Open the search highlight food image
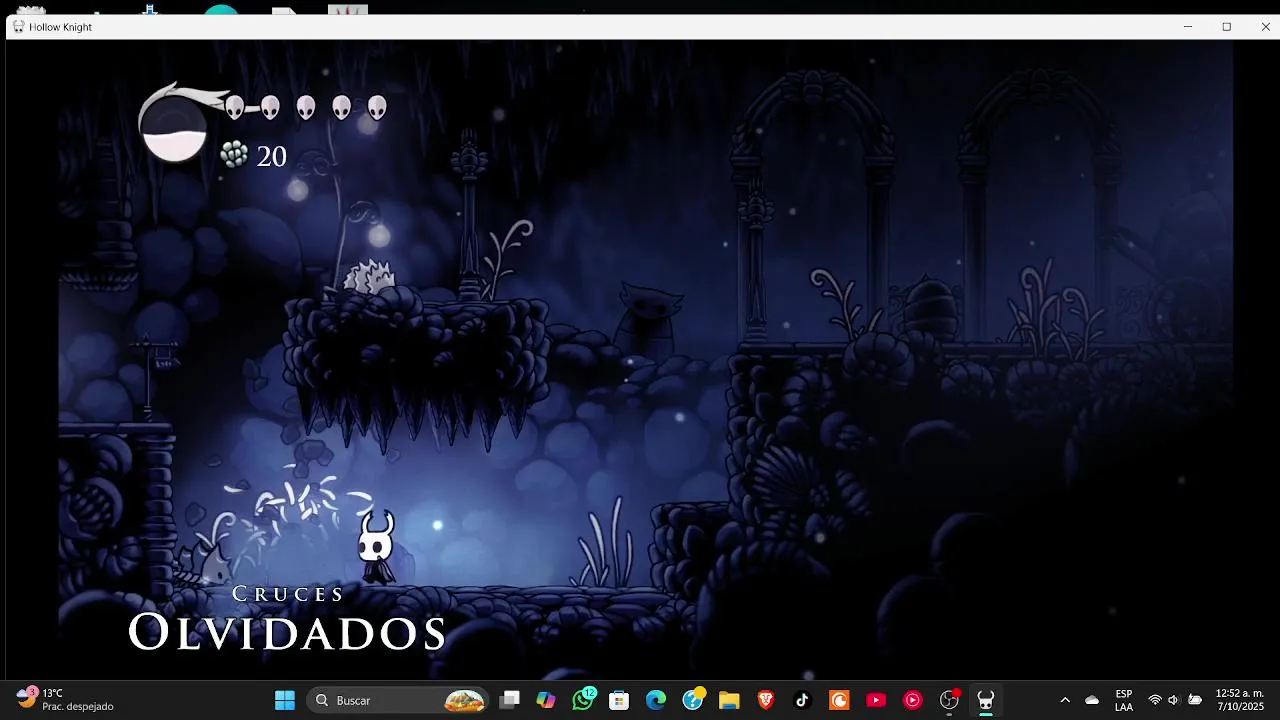Viewport: 1280px width, 720px height. tap(464, 700)
